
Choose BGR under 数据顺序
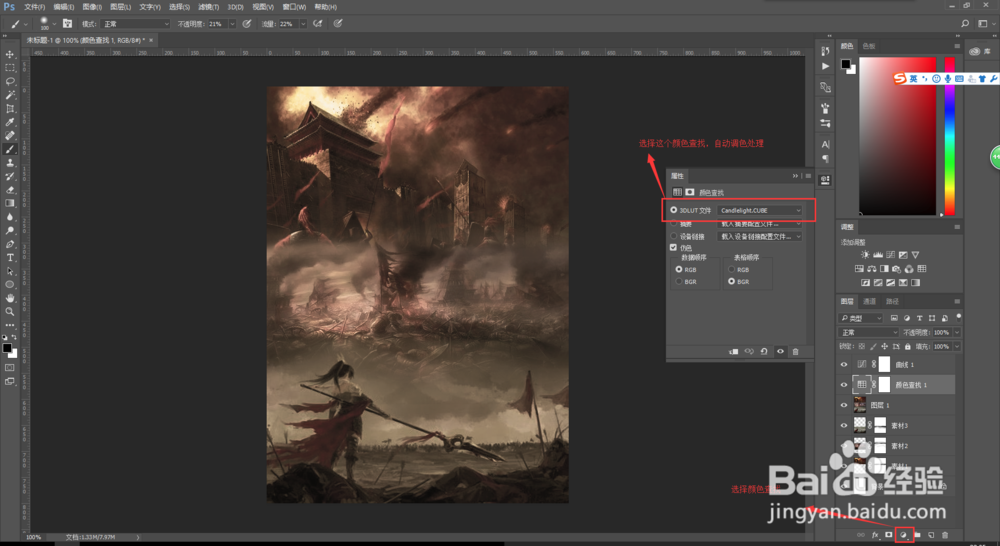pyautogui.click(x=679, y=281)
